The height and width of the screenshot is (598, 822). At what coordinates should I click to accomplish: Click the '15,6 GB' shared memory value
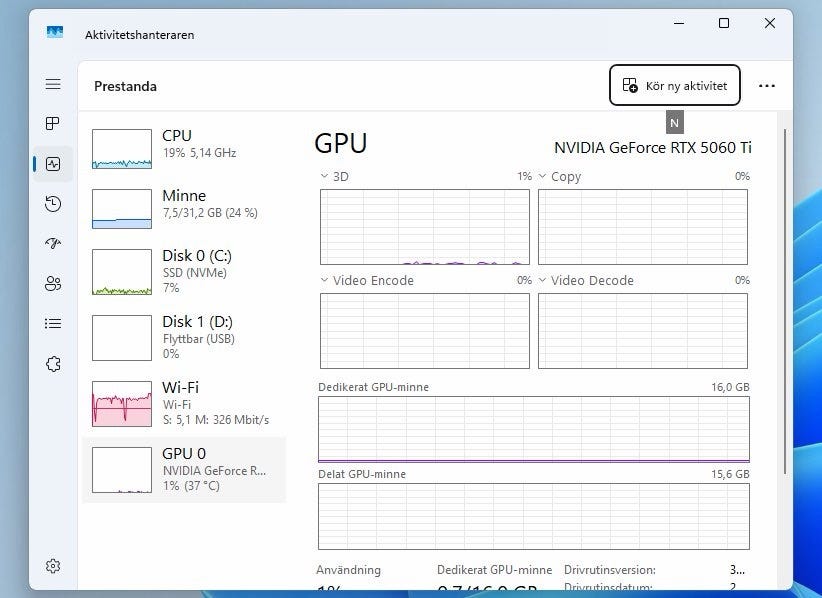click(x=730, y=474)
